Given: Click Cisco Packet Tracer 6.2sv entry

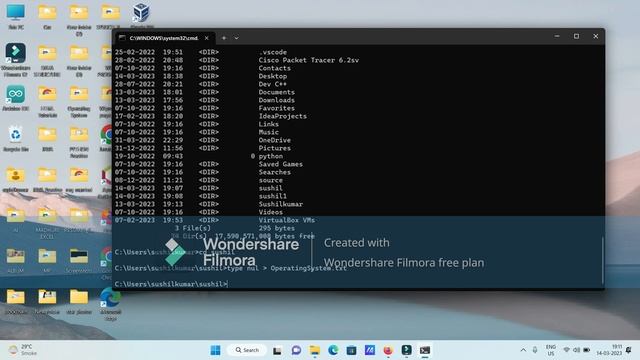Looking at the screenshot, I should pyautogui.click(x=309, y=60).
